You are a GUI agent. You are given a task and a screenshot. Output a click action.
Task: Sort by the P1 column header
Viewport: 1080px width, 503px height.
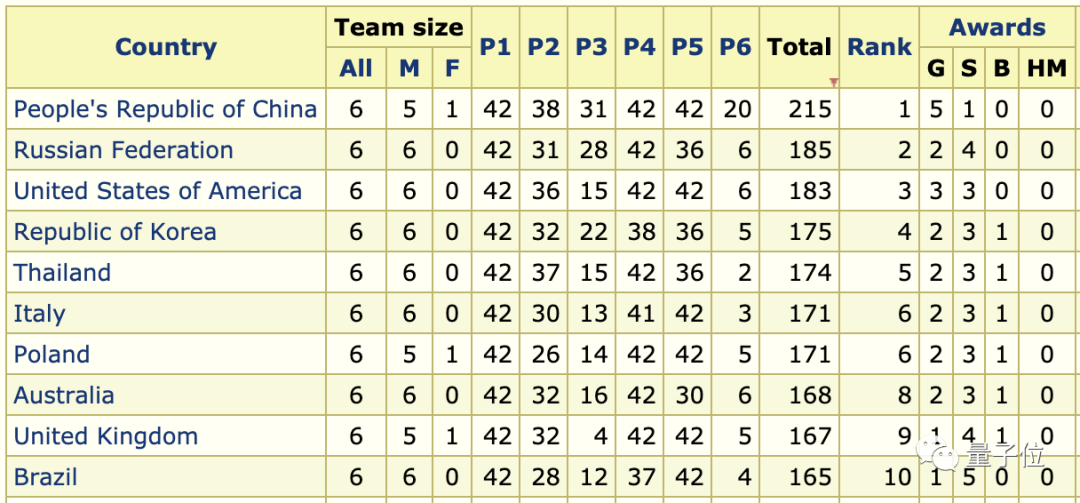tap(496, 47)
